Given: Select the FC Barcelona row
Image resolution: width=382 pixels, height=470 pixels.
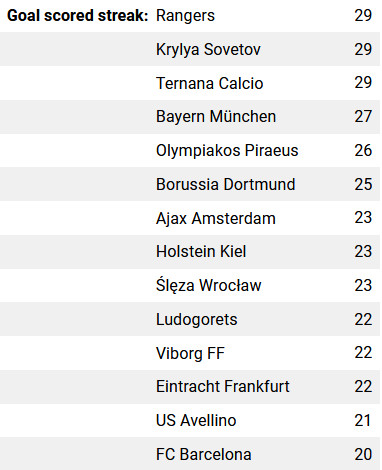Looking at the screenshot, I should click(190, 454).
